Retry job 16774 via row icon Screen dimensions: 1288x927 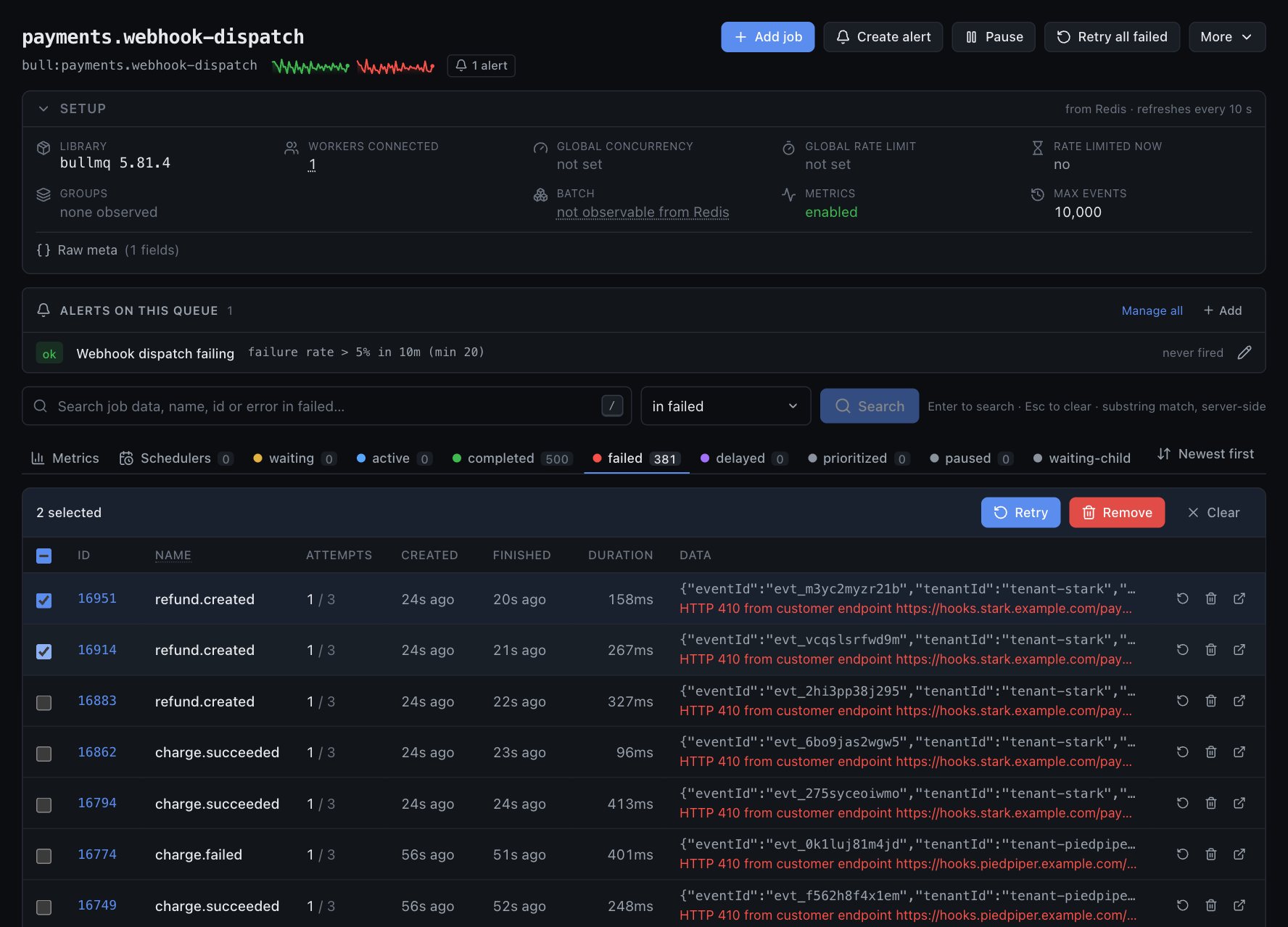(1182, 854)
